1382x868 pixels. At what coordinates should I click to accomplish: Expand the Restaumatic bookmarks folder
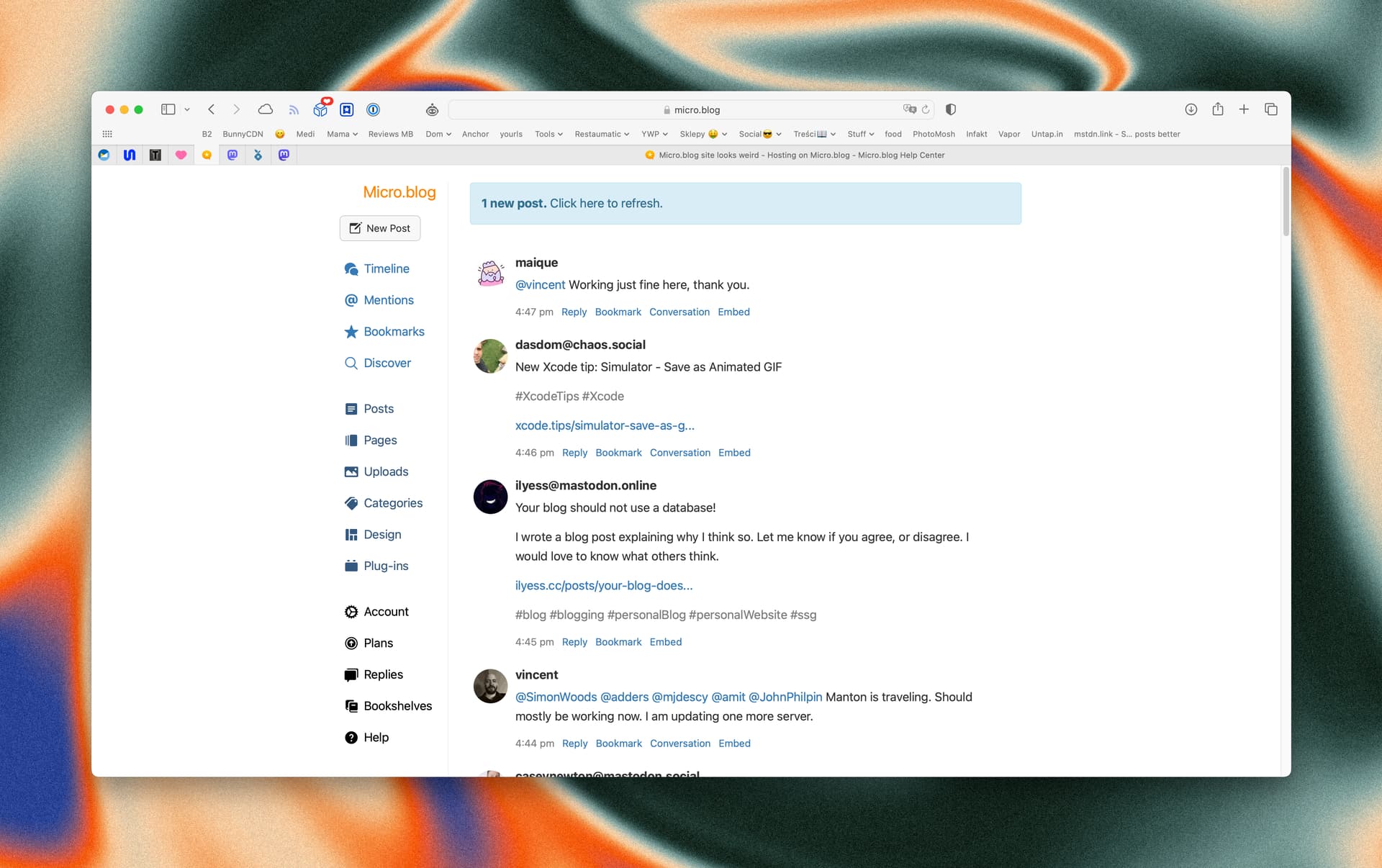coord(602,134)
